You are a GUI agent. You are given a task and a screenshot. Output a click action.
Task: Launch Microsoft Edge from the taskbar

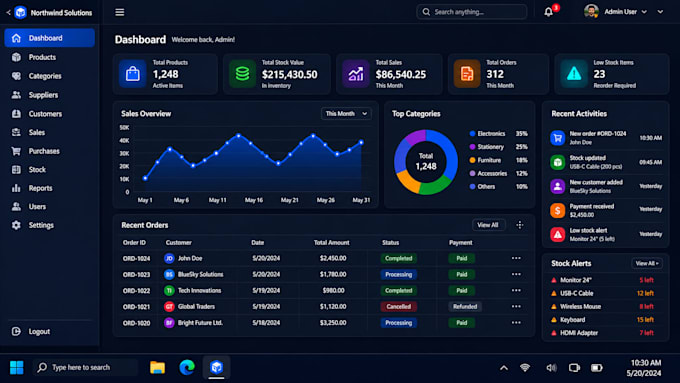(x=187, y=367)
